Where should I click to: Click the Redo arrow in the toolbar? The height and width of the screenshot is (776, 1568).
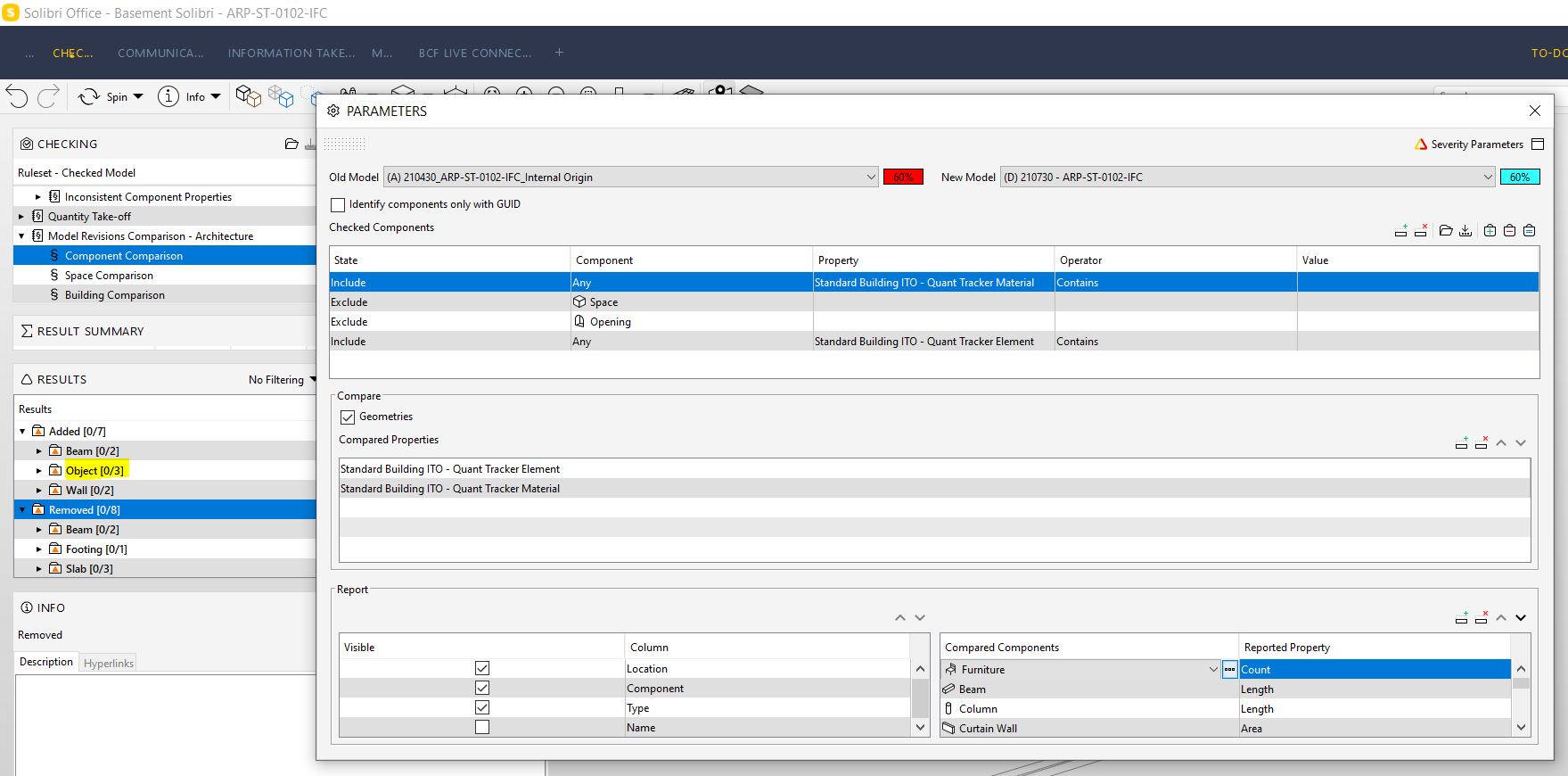tap(48, 96)
